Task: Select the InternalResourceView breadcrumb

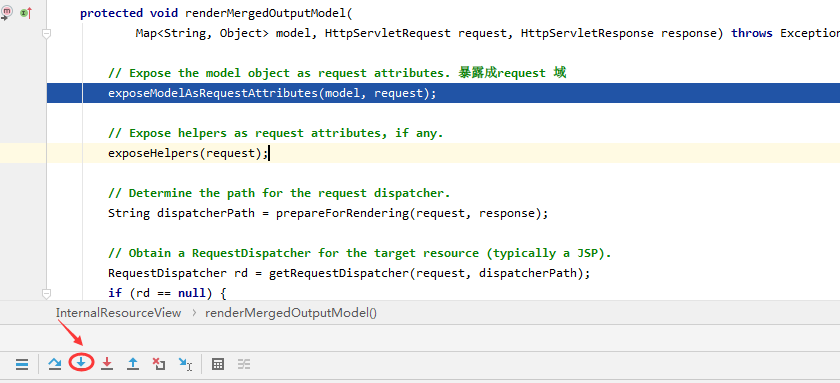Action: pos(118,313)
